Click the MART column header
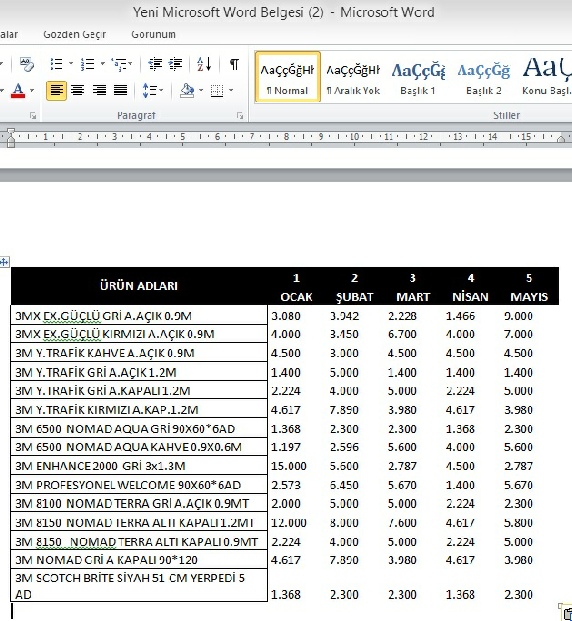 coord(413,297)
